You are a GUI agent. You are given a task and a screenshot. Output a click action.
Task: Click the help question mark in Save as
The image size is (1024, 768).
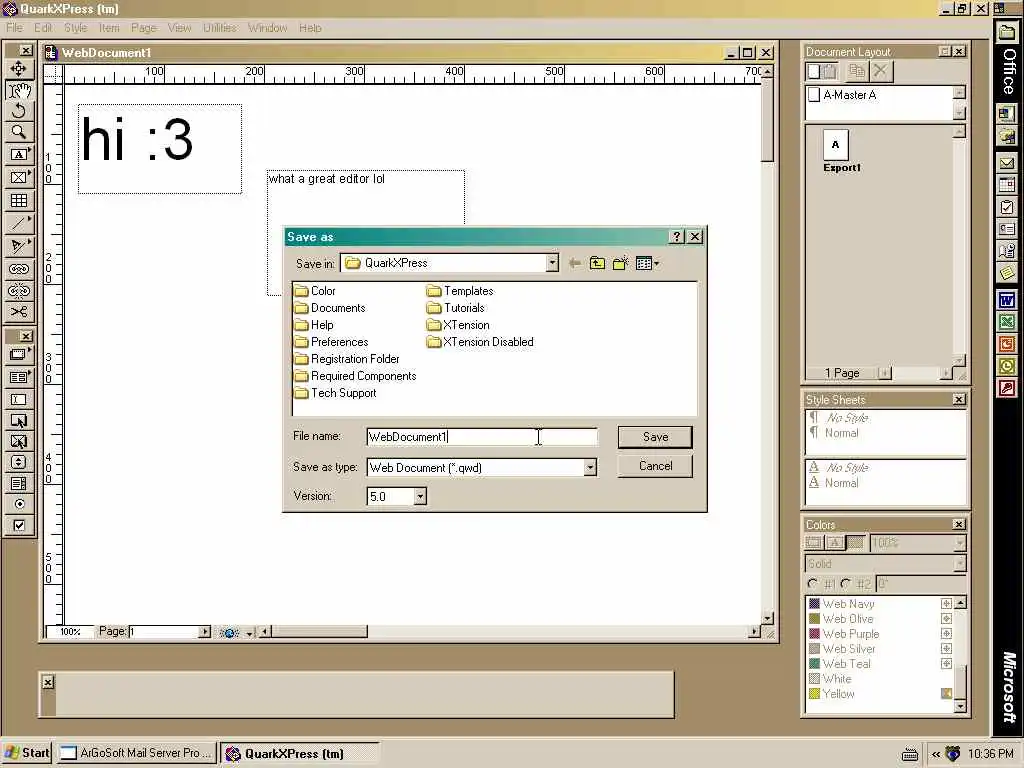click(677, 236)
